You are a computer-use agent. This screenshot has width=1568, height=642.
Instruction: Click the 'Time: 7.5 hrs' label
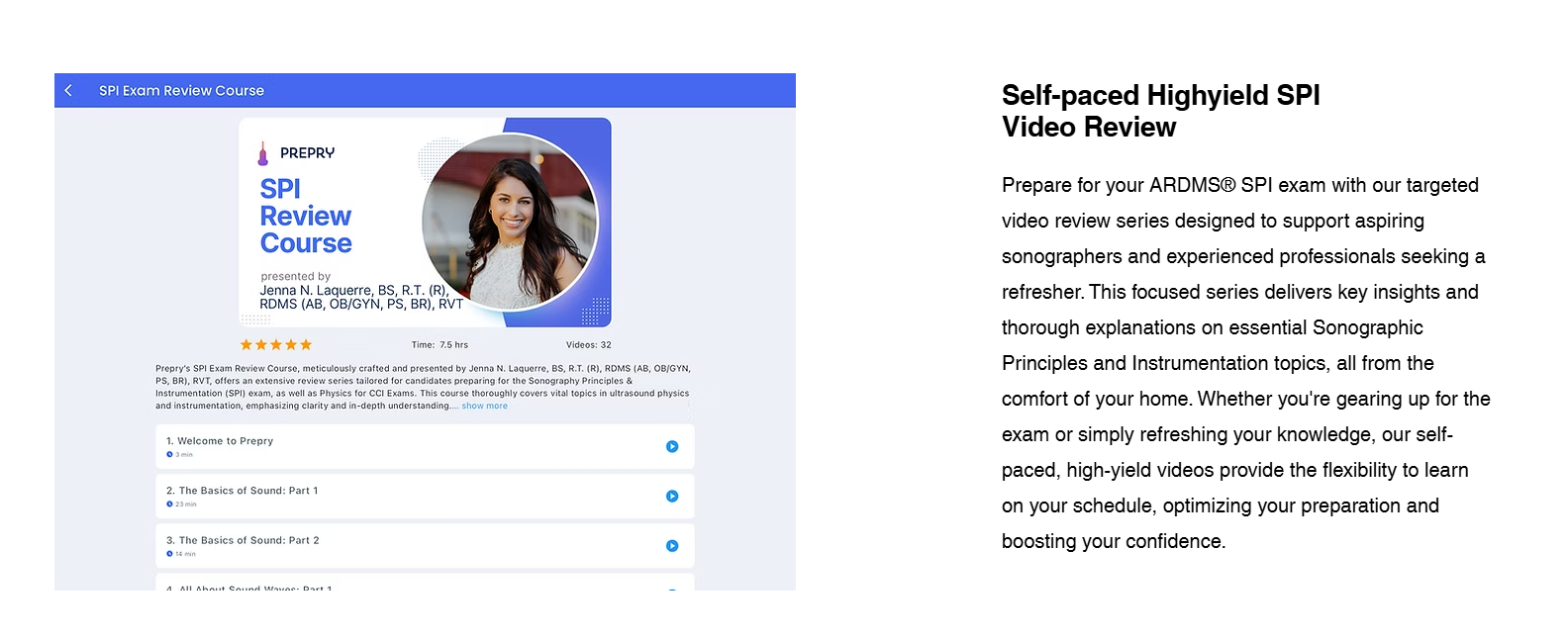tap(440, 345)
